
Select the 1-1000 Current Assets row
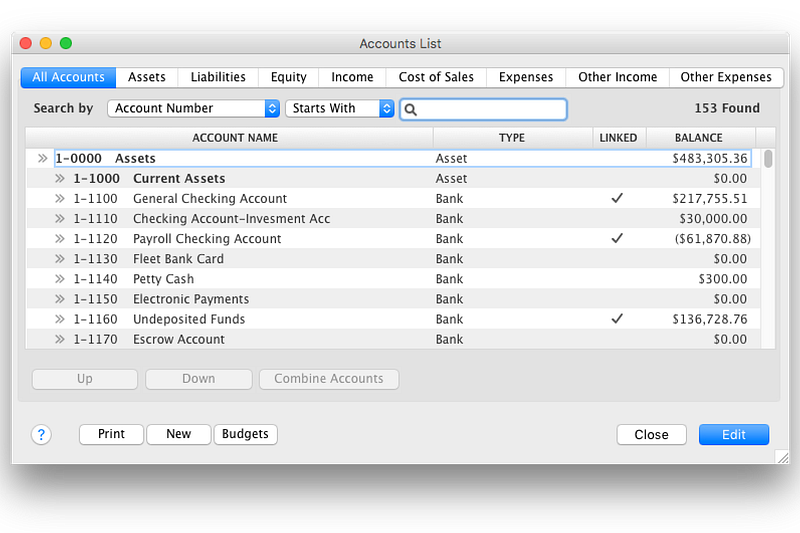click(393, 179)
